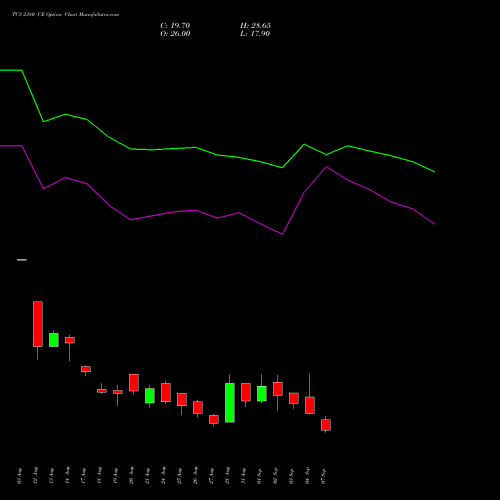The height and width of the screenshot is (500, 500).
Task: Click the 14 Aug date label
Action: pyautogui.click(x=67, y=476)
